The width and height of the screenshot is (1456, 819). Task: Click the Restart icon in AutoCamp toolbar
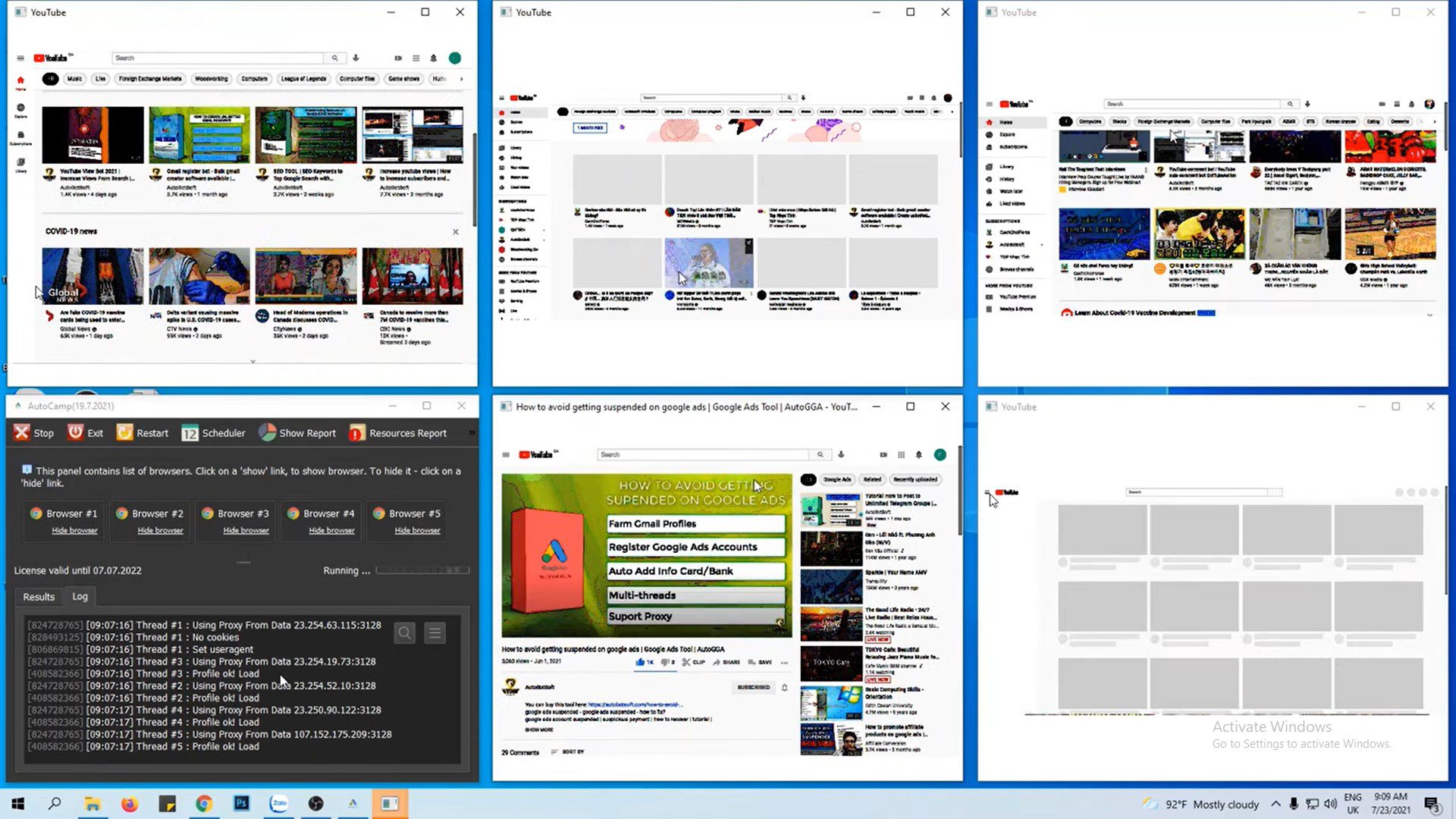coord(124,432)
